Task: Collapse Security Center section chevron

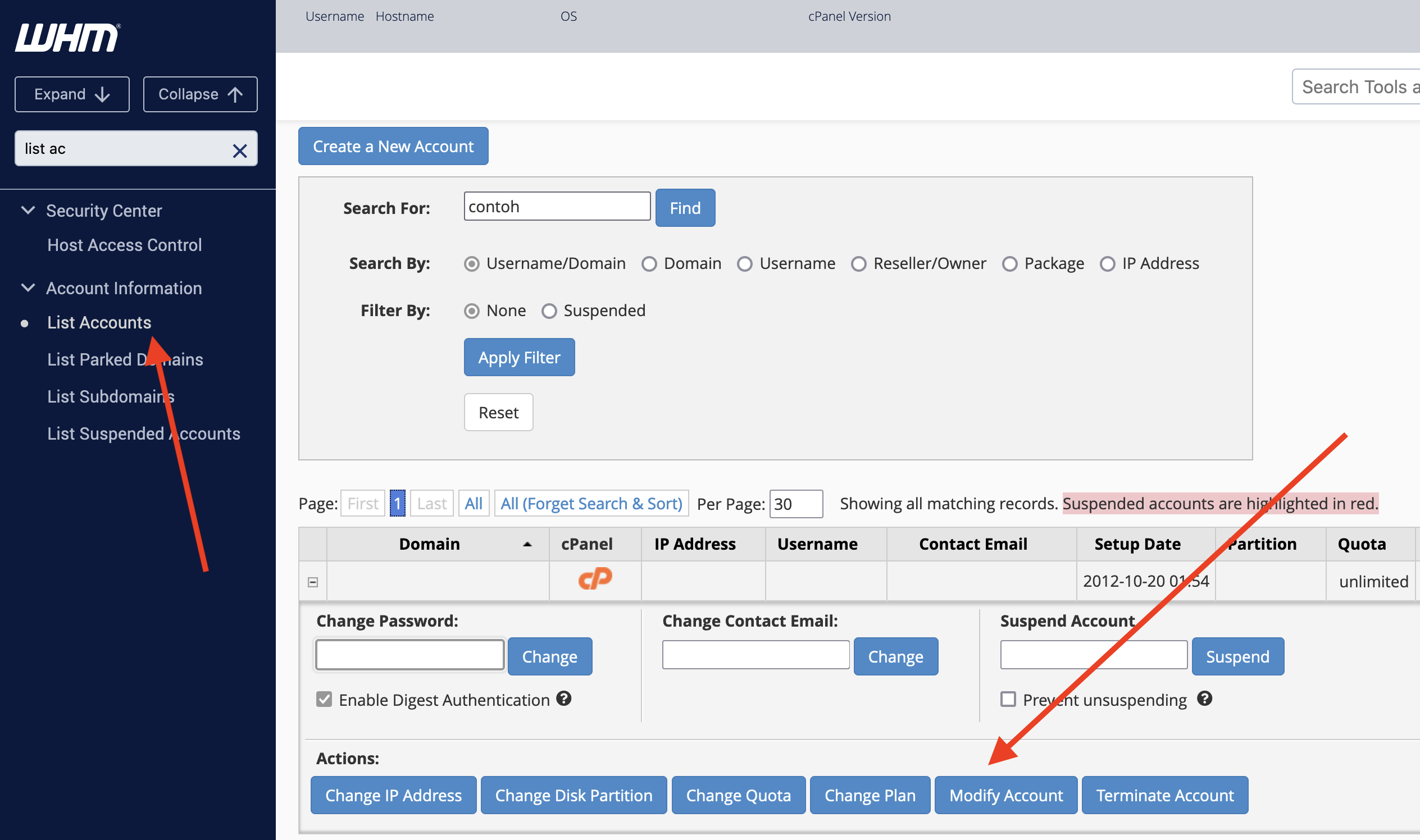Action: [28, 211]
